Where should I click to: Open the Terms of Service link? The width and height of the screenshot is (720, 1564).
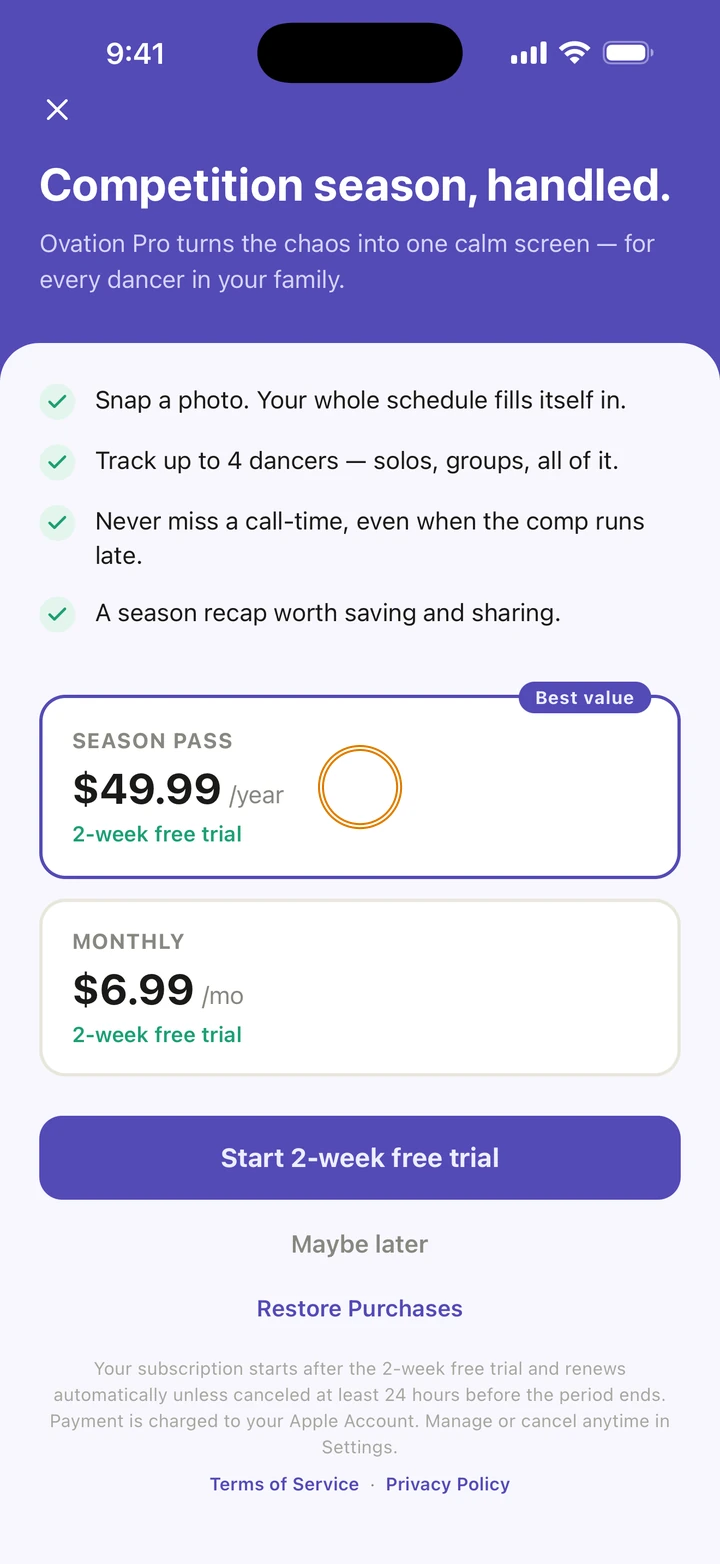pos(284,1484)
